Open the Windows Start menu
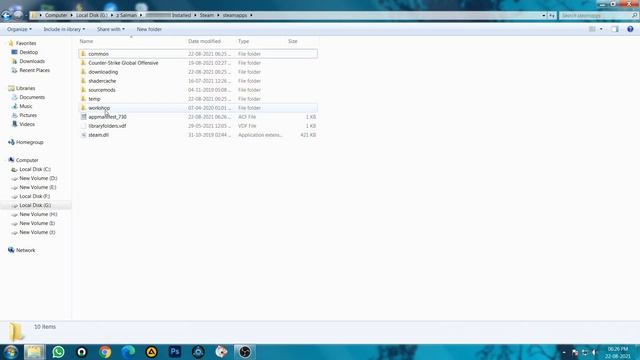The height and width of the screenshot is (360, 640). coord(10,352)
